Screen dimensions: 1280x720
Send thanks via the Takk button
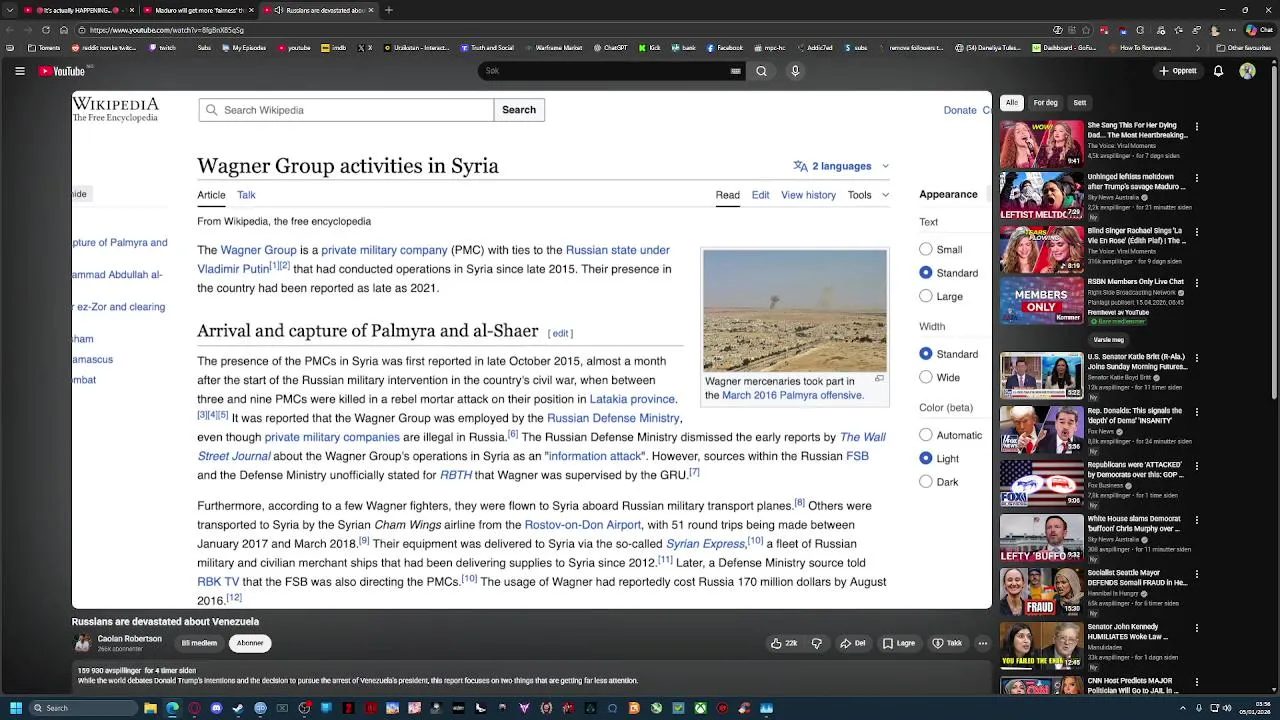[947, 643]
